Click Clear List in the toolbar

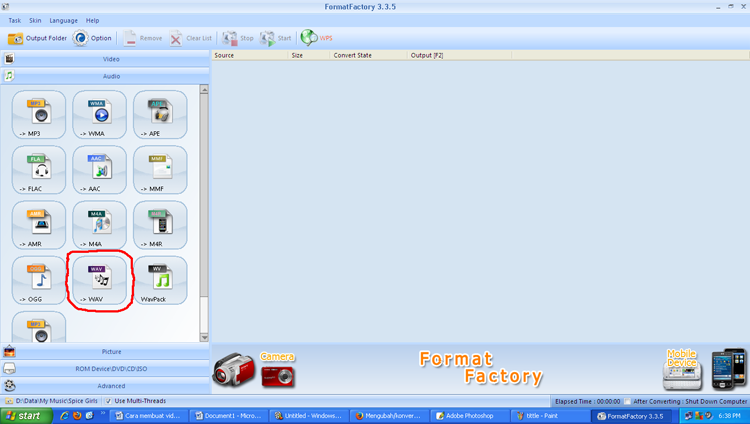(x=190, y=38)
